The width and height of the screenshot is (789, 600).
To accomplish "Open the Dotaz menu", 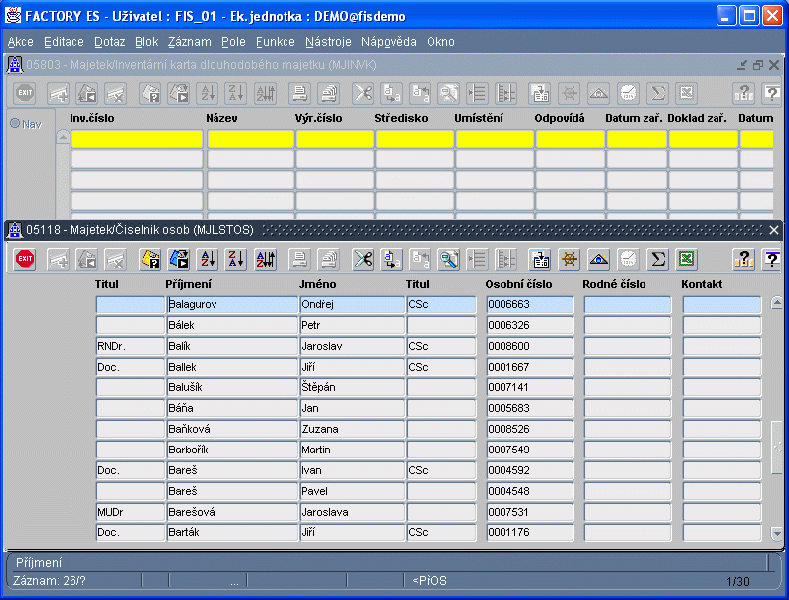I will tap(109, 42).
